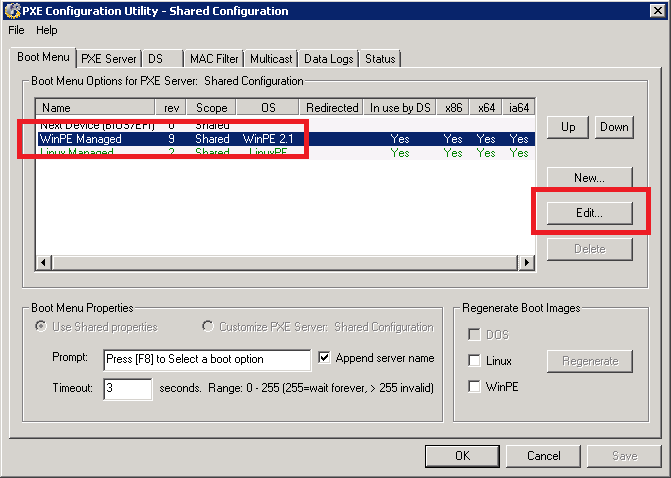Image resolution: width=671 pixels, height=478 pixels.
Task: Click the Up button to move entry
Action: point(567,127)
